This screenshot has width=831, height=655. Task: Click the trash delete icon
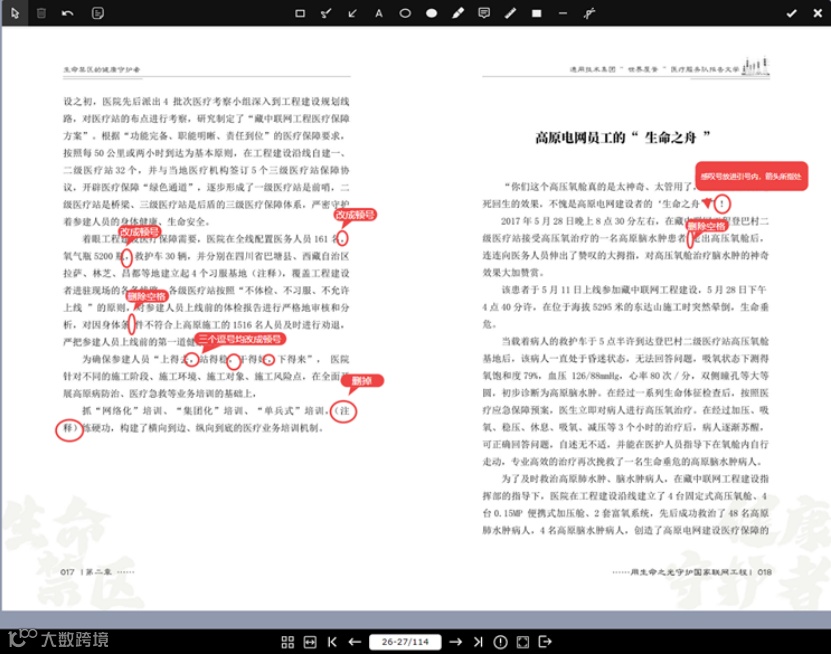tap(41, 13)
